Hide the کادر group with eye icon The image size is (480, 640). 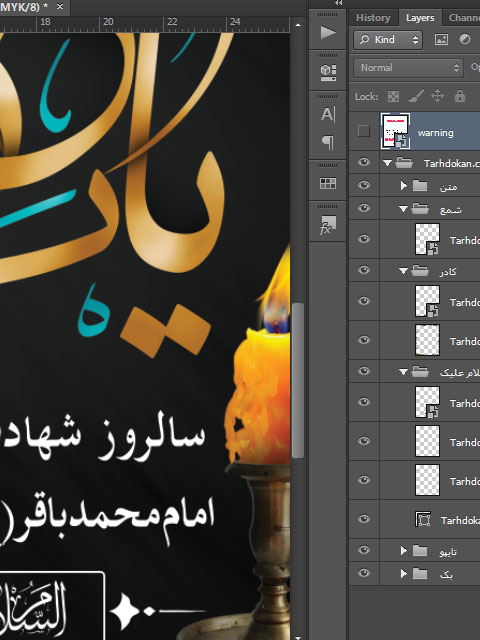tap(364, 270)
